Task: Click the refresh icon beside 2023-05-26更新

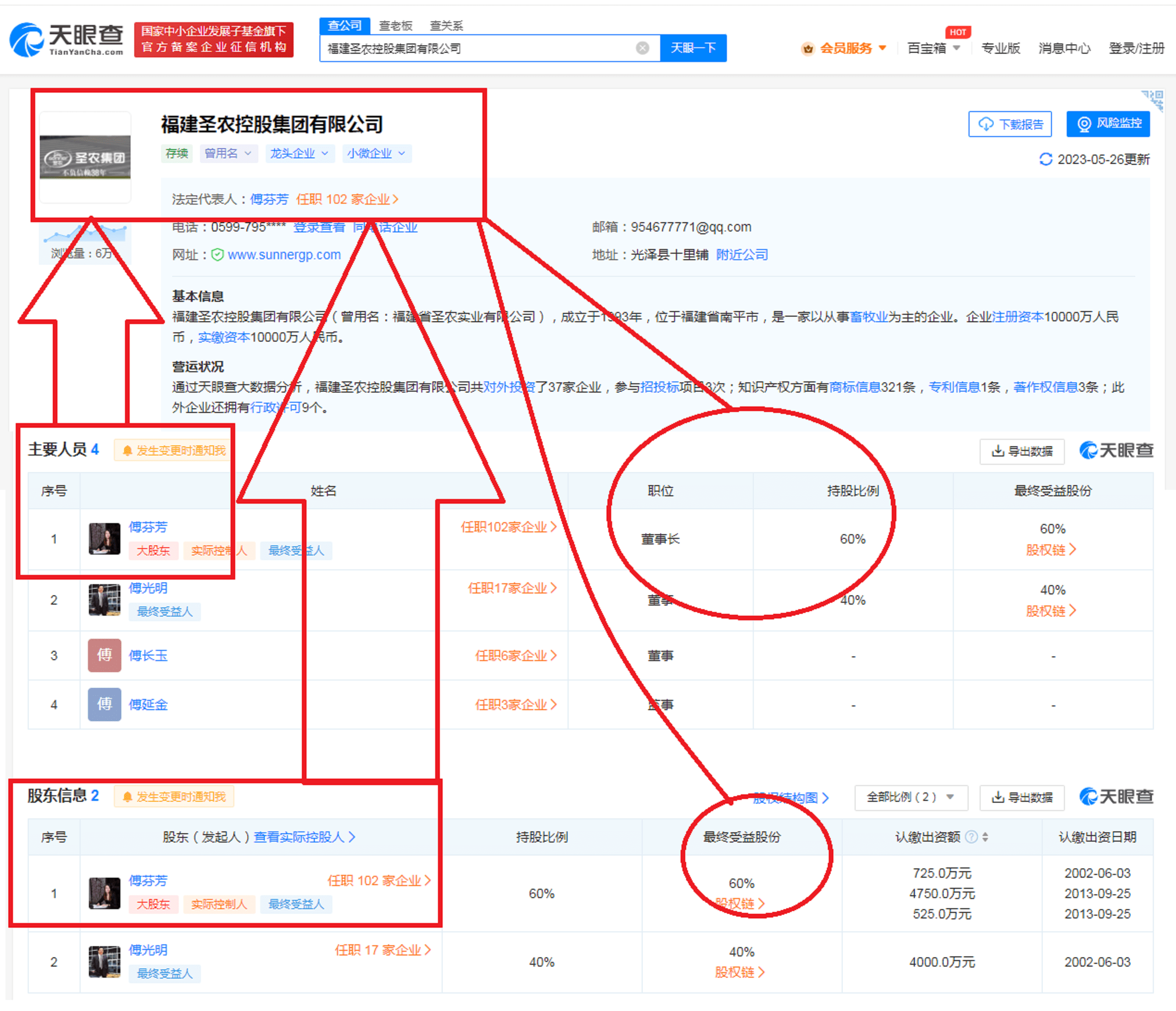Action: [x=1045, y=159]
